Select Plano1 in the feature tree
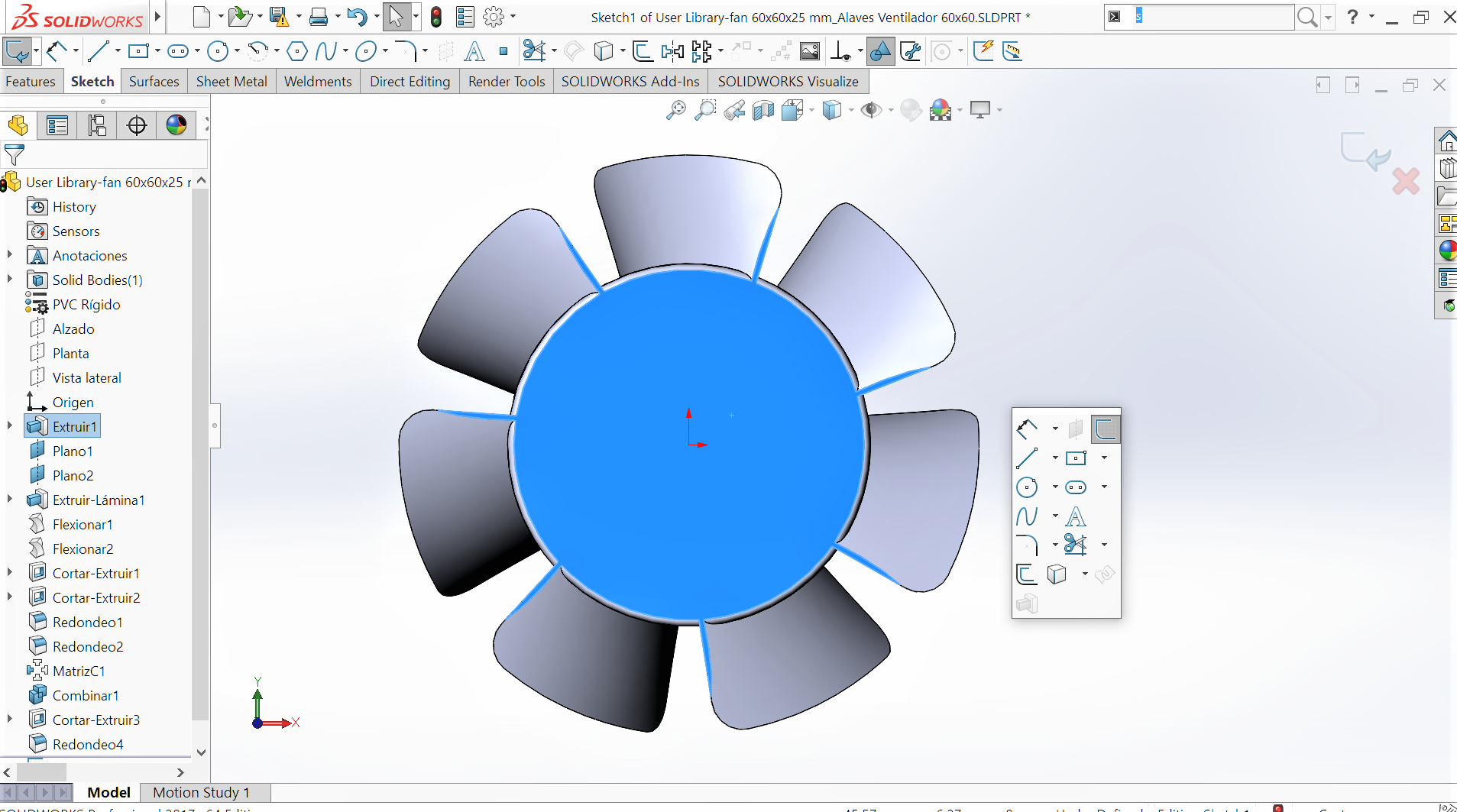The width and height of the screenshot is (1457, 812). coord(73,451)
